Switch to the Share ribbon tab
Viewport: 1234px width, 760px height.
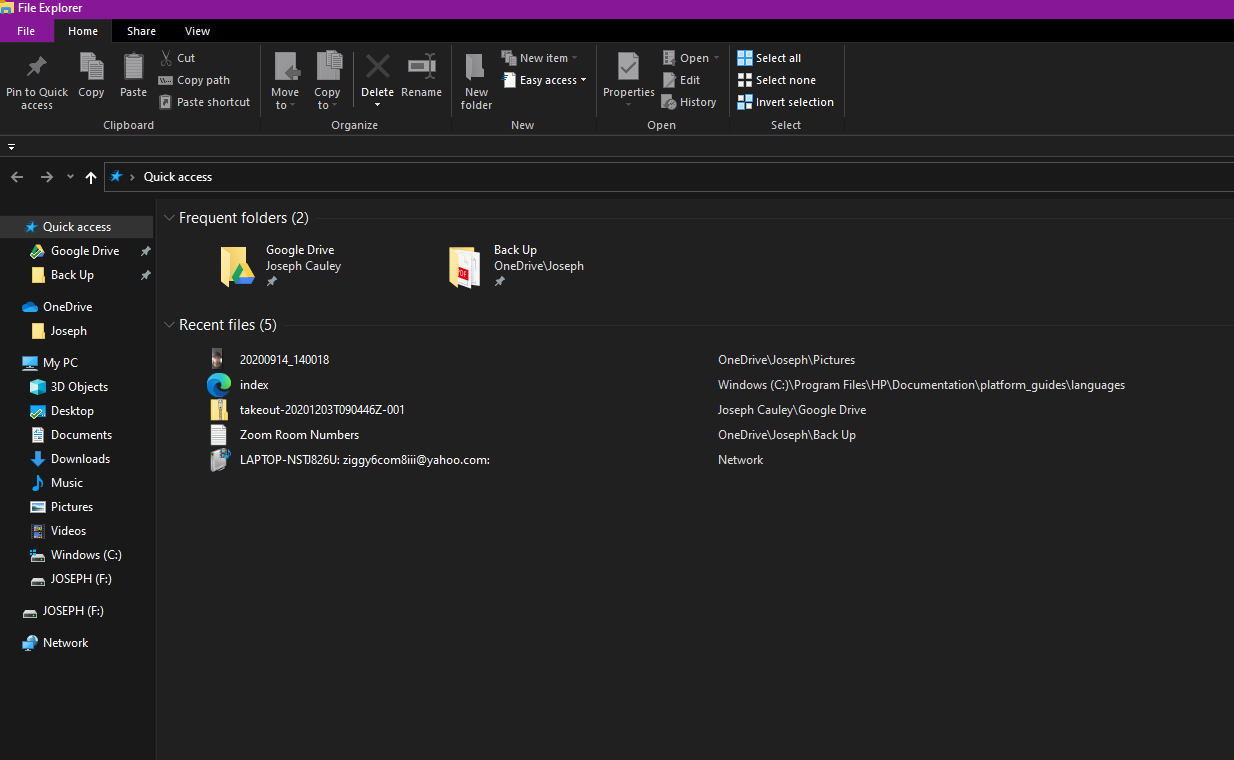(x=141, y=31)
